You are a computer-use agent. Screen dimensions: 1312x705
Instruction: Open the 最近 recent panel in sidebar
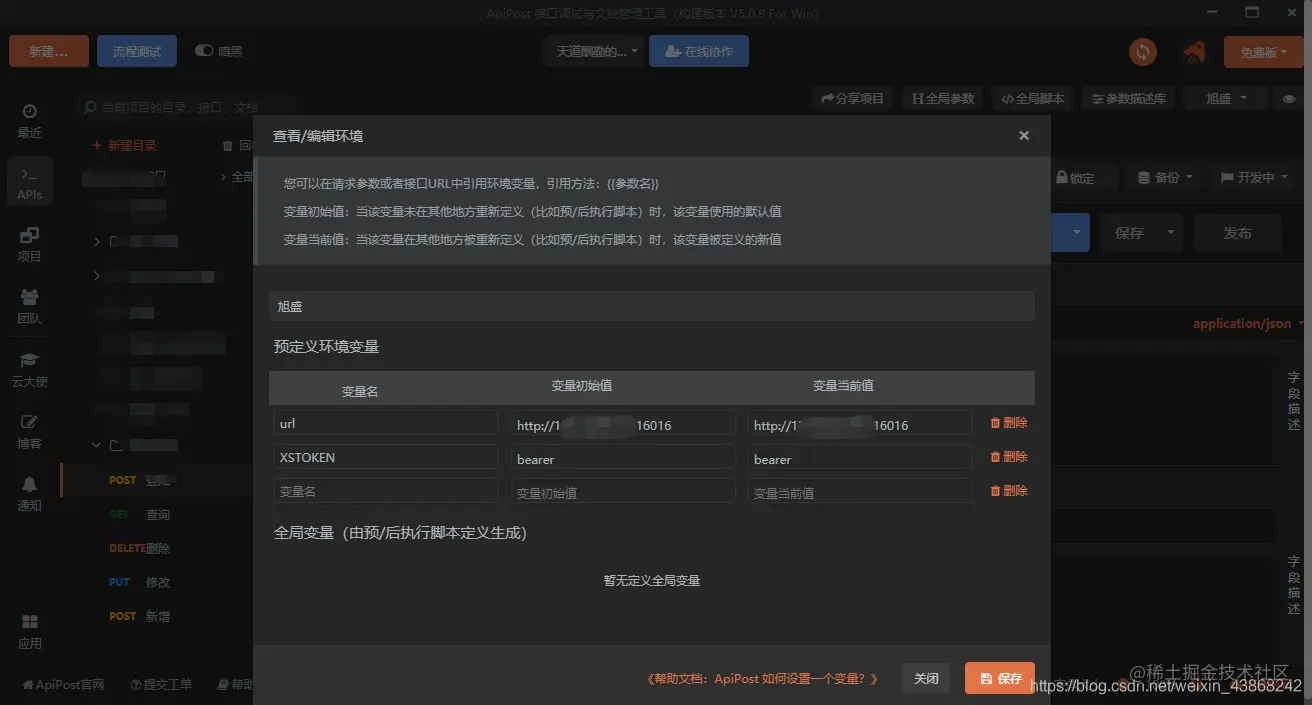tap(29, 120)
